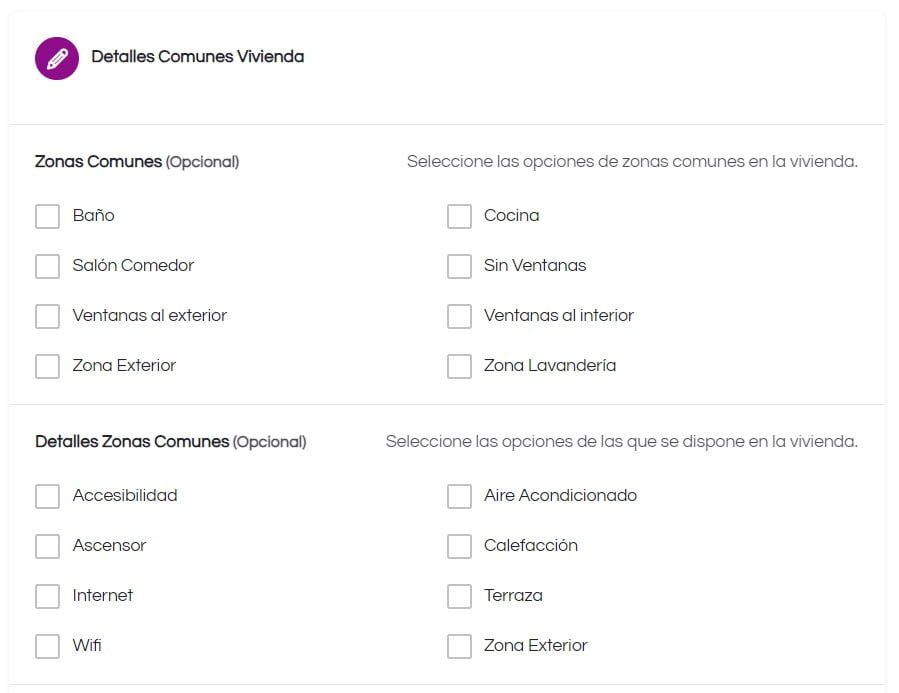Screen dimensions: 899x693
Task: Select the Sin Ventanas checkbox
Action: pyautogui.click(x=459, y=266)
